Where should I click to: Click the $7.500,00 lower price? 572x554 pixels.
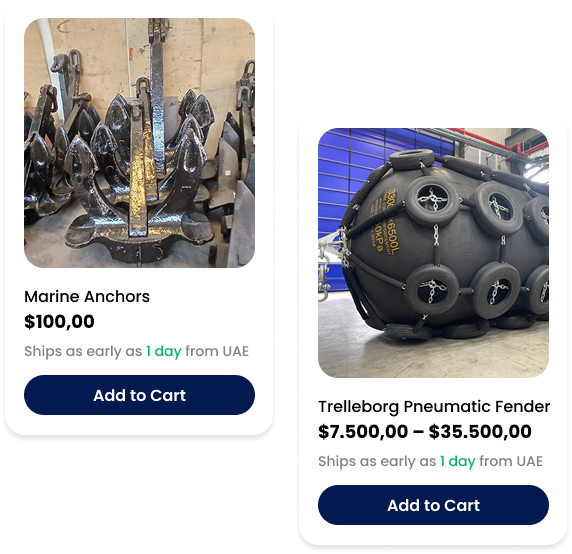click(363, 432)
